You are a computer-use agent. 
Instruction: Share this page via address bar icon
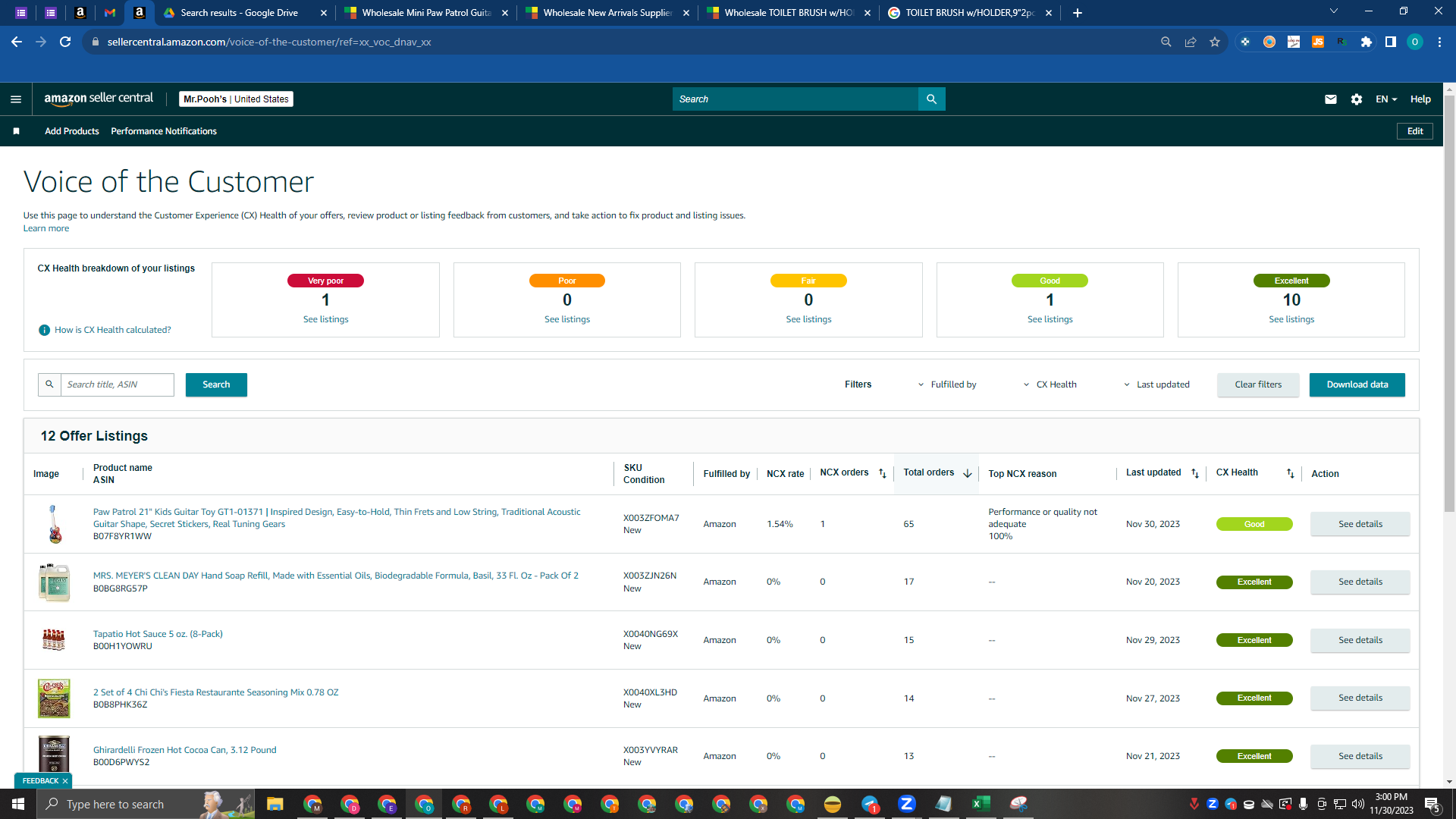click(x=1191, y=42)
